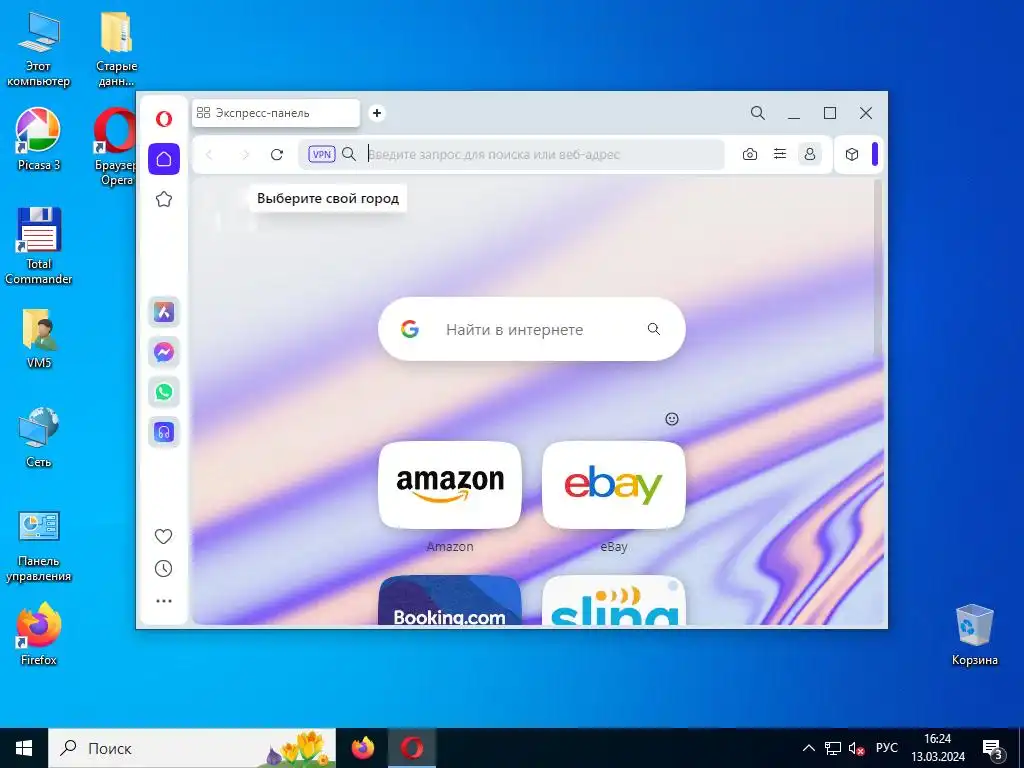Expand hidden system tray icons chevron
Image resolution: width=1024 pixels, height=768 pixels.
click(x=808, y=748)
